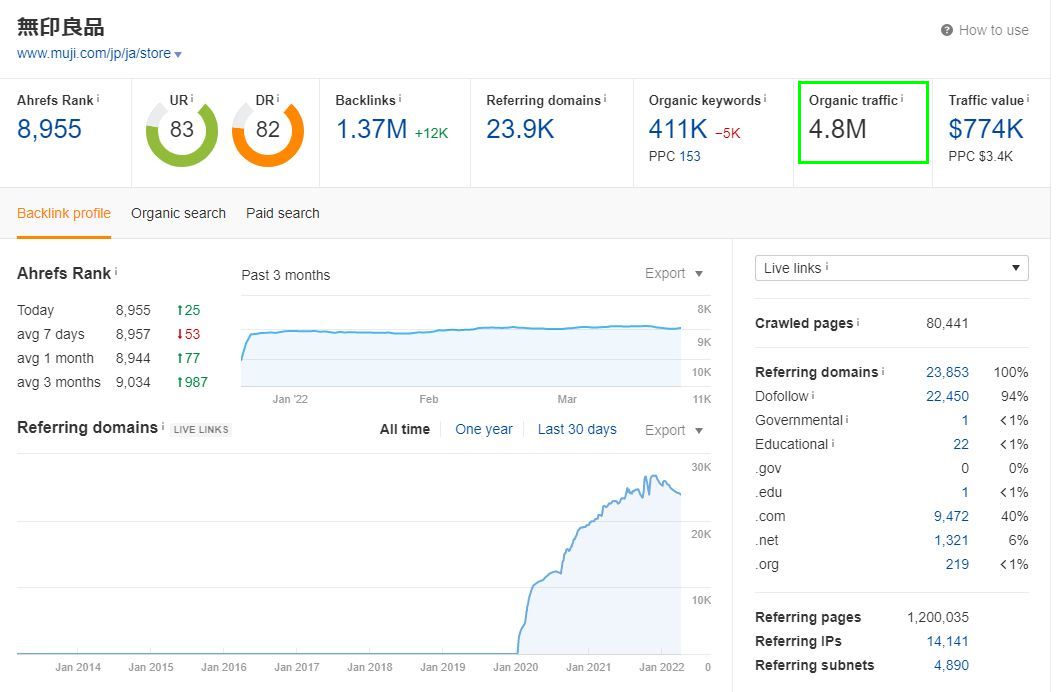
Task: Switch to the Organic search tab
Action: 178,213
